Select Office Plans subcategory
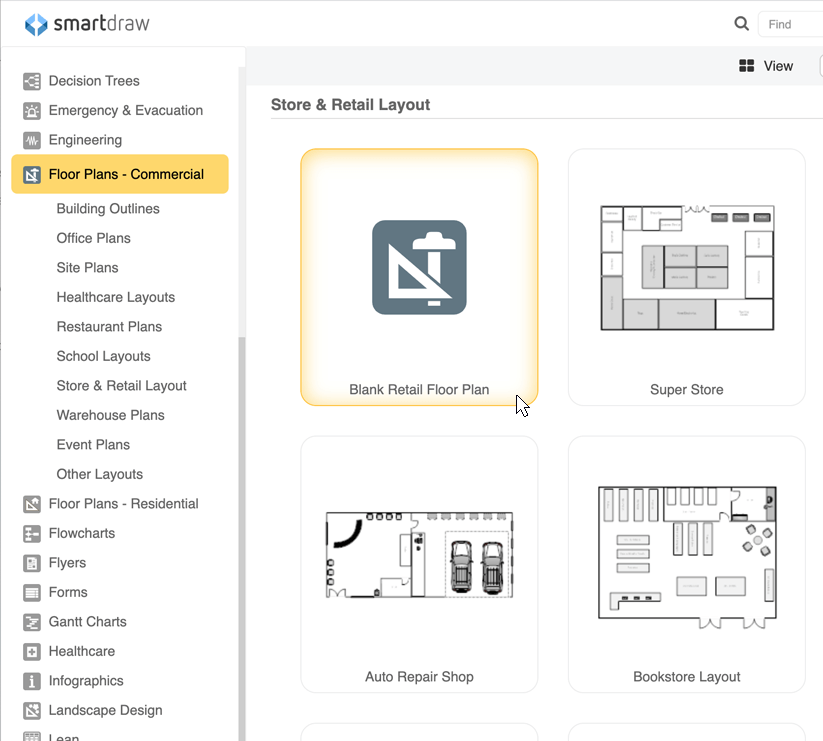This screenshot has width=823, height=741. (x=93, y=238)
